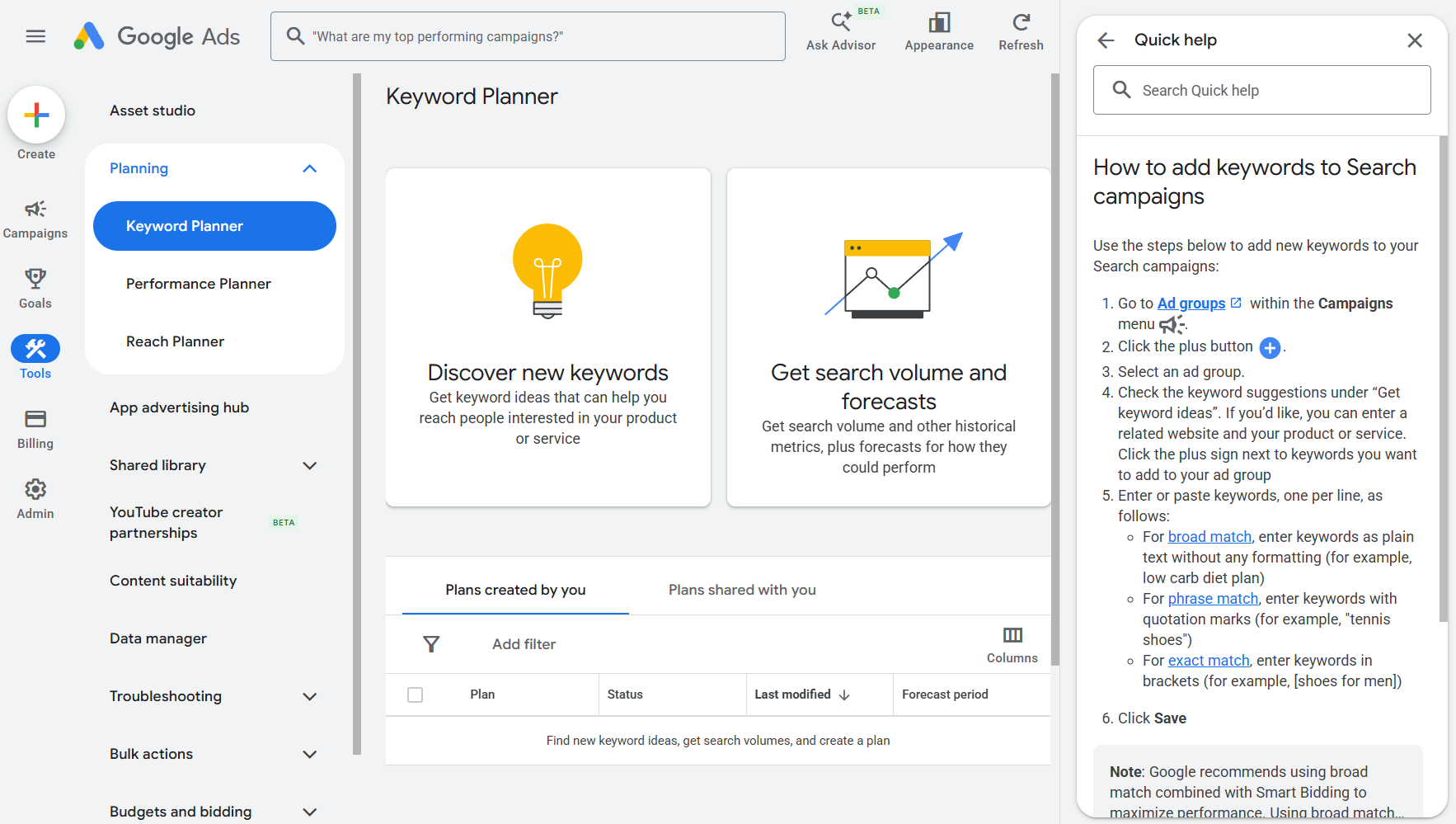This screenshot has height=824, width=1456.
Task: Open Admin settings gear
Action: pyautogui.click(x=35, y=499)
